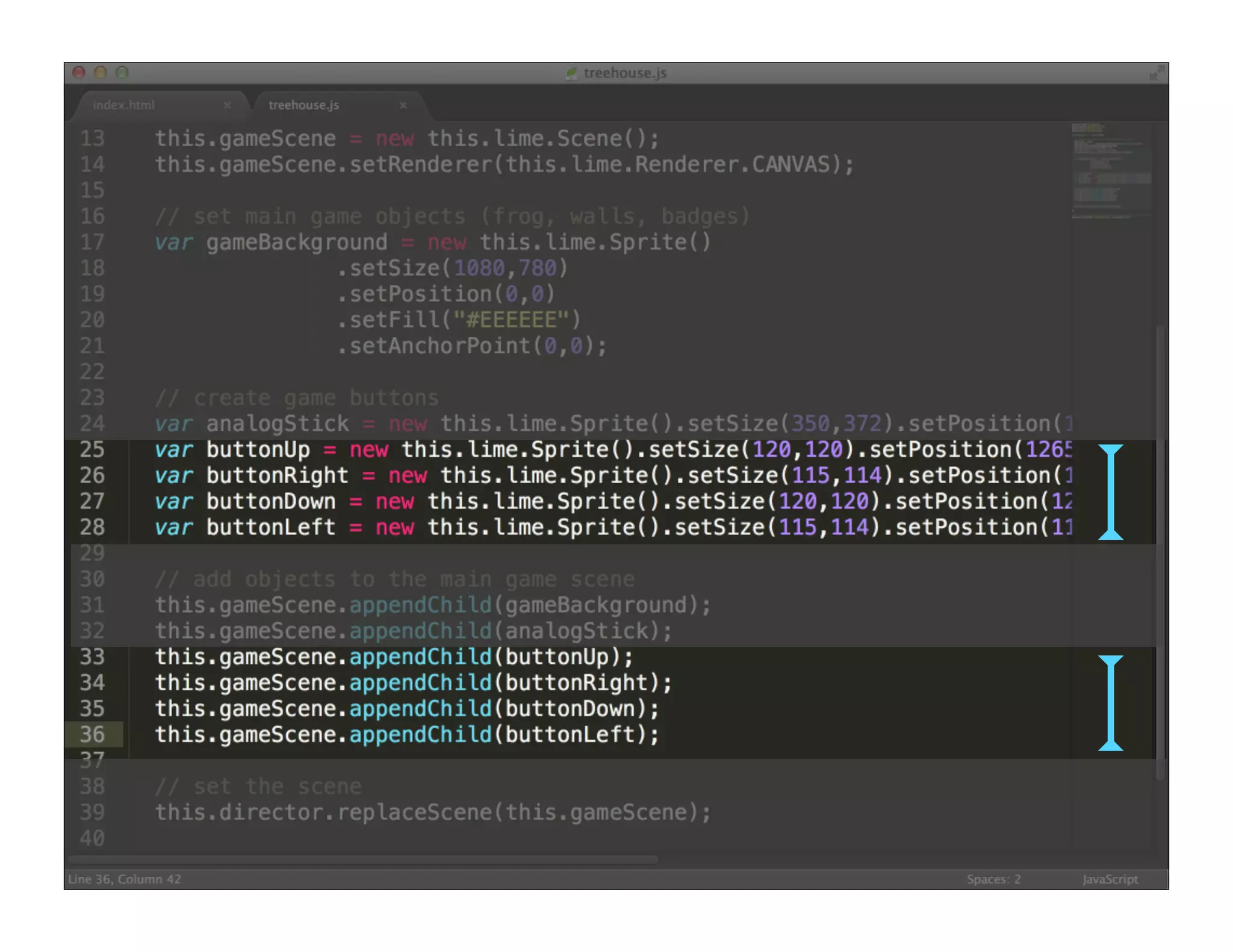1233x952 pixels.
Task: Click the lower cyan bracket marker beside lines 33-36
Action: click(x=1110, y=703)
